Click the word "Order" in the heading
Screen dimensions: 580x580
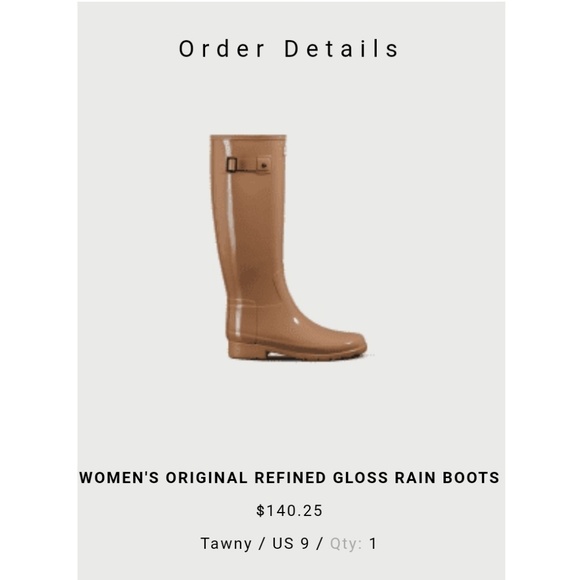click(x=222, y=49)
